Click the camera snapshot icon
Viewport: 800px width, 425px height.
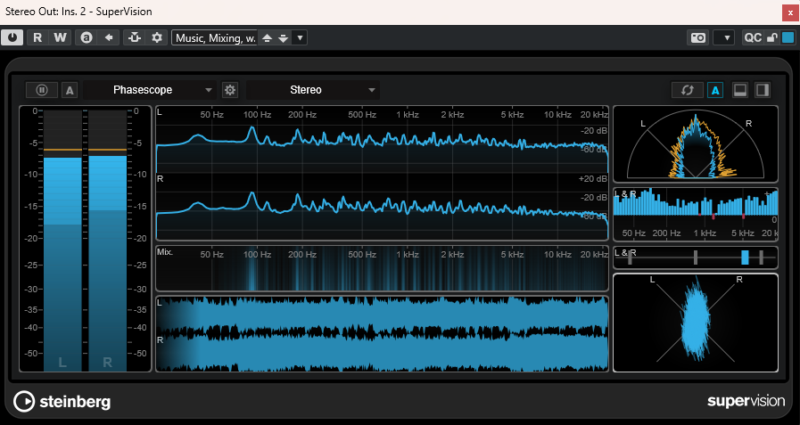pos(698,38)
